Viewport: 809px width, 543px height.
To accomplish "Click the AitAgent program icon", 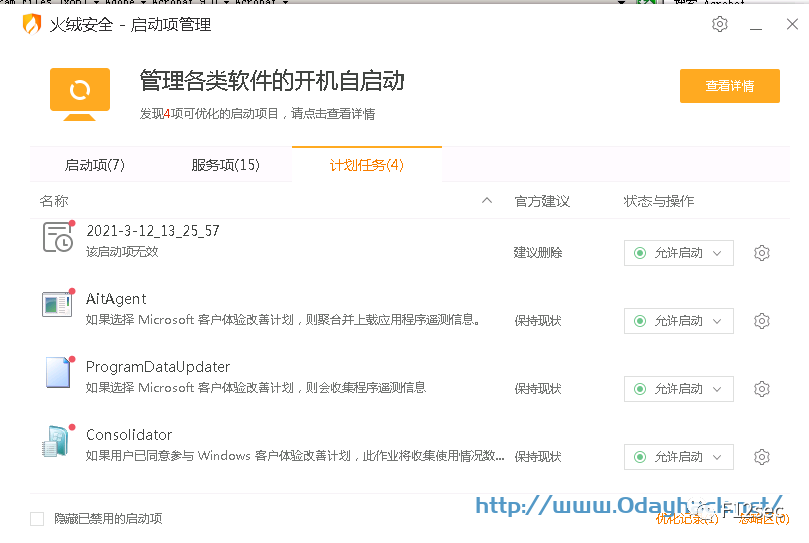I will pyautogui.click(x=57, y=305).
